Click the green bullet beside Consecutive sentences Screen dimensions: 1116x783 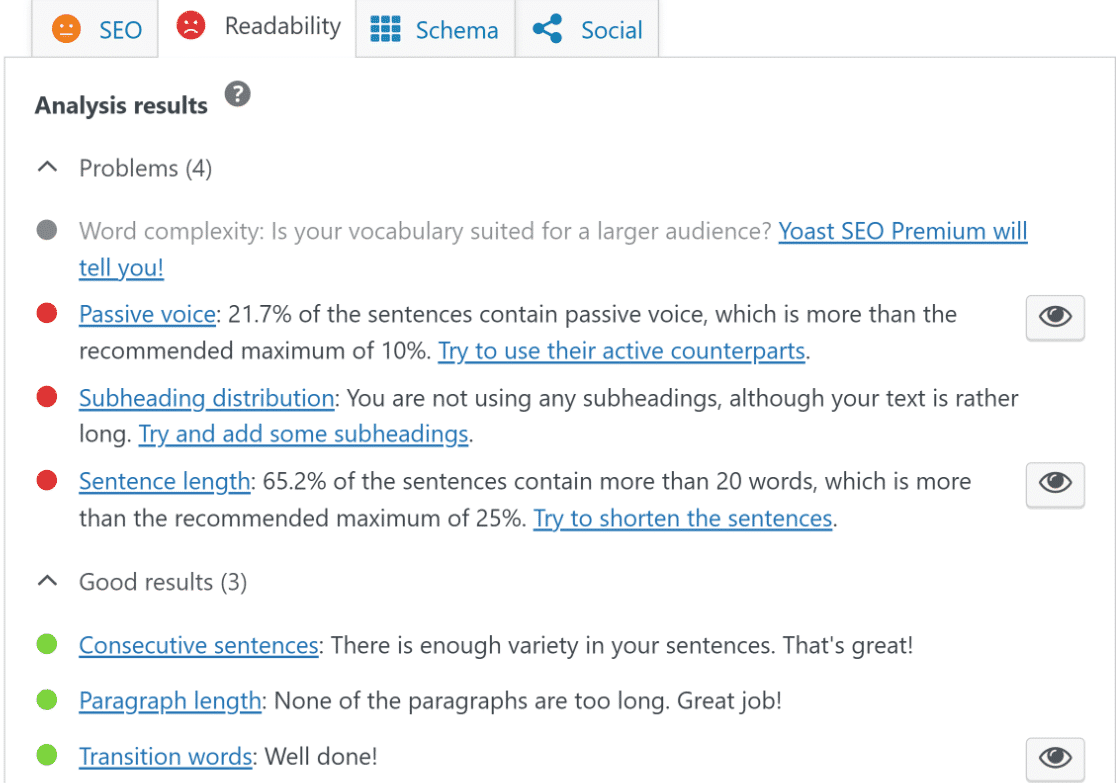point(47,644)
